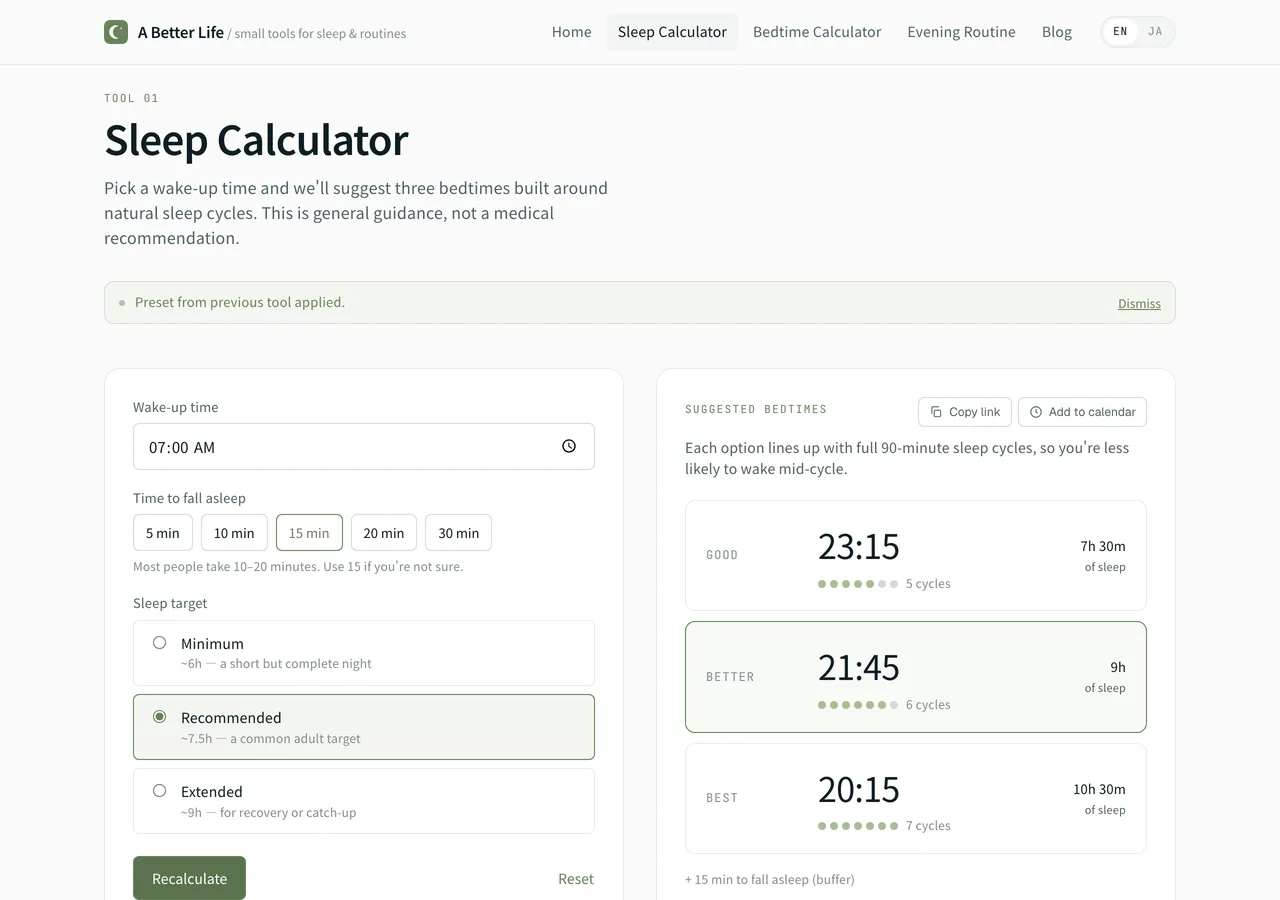Open the Blog section

(x=1056, y=31)
